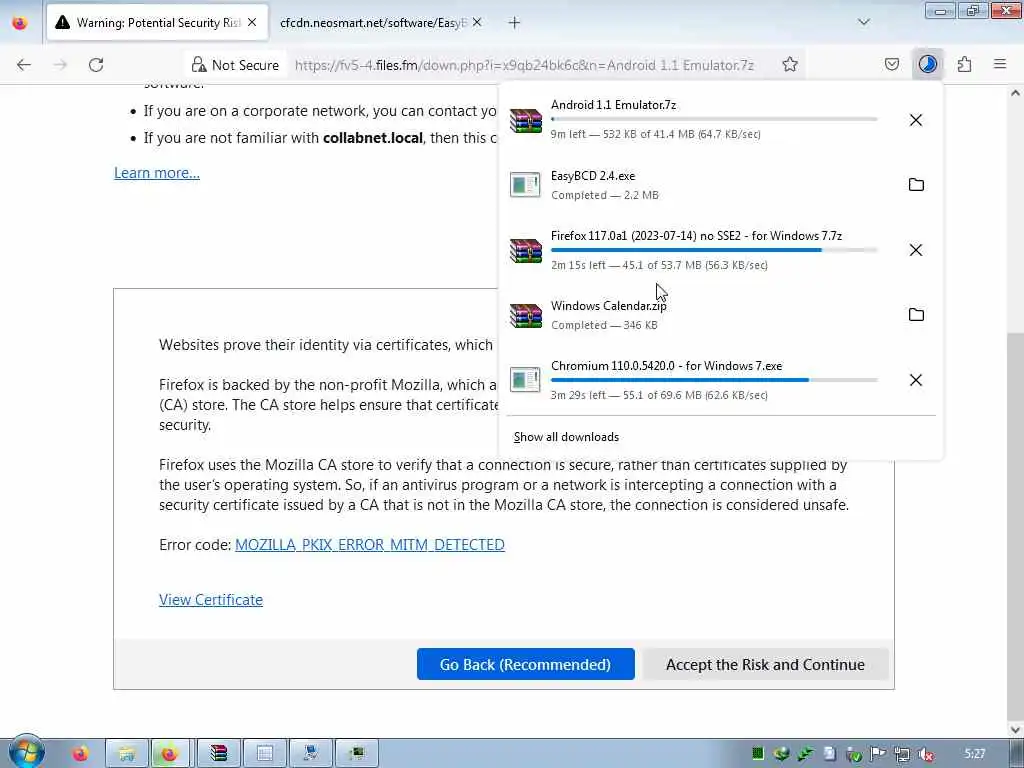Open the Learn more link
The image size is (1024, 768).
pyautogui.click(x=157, y=172)
